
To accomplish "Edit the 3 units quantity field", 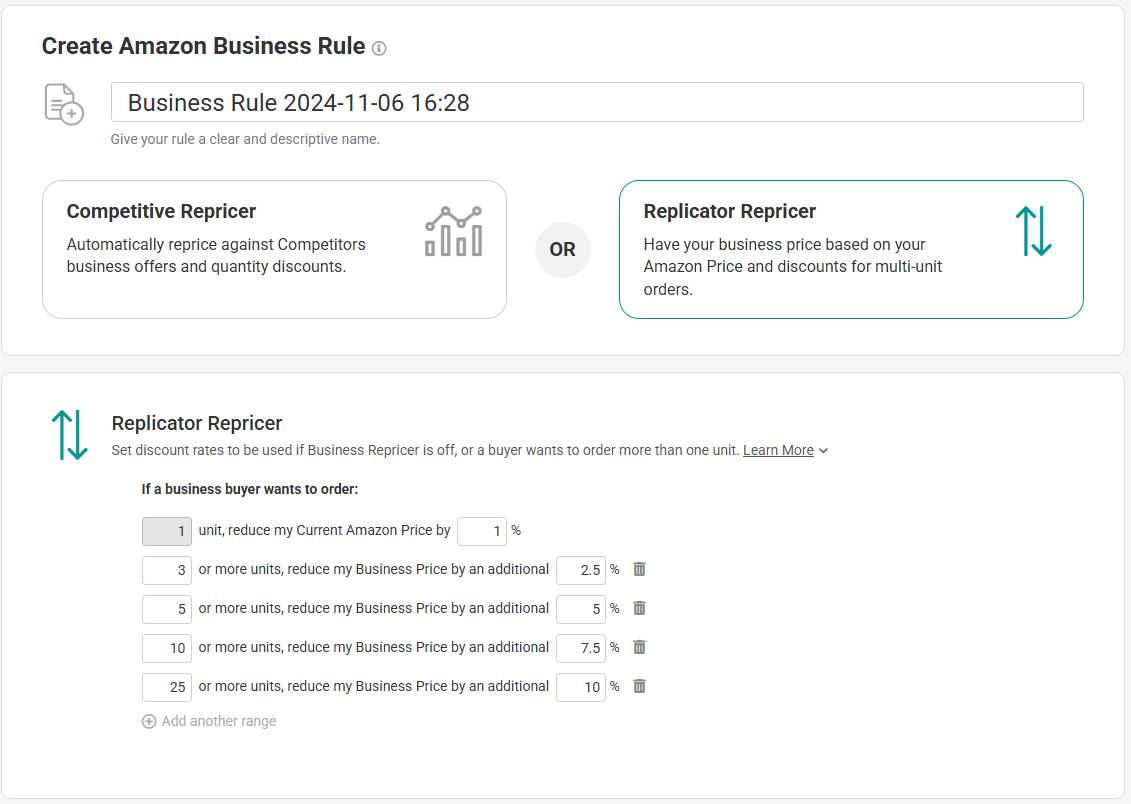I will pyautogui.click(x=167, y=570).
